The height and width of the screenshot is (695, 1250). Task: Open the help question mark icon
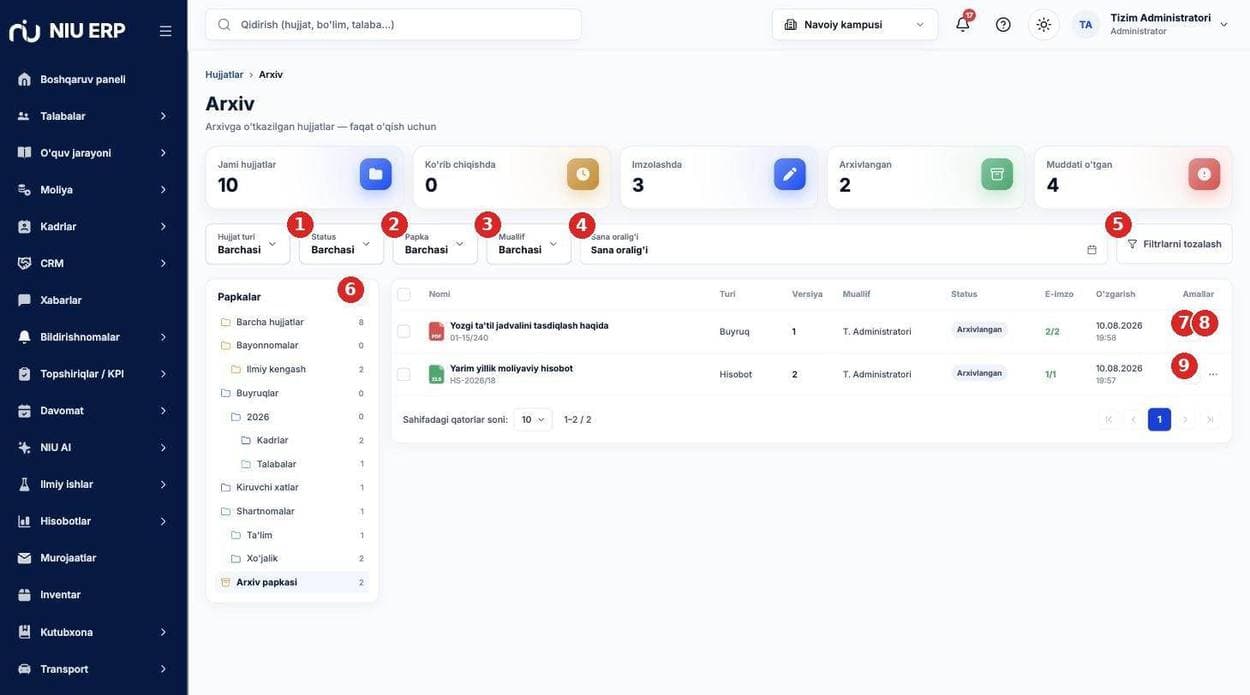(x=1003, y=24)
